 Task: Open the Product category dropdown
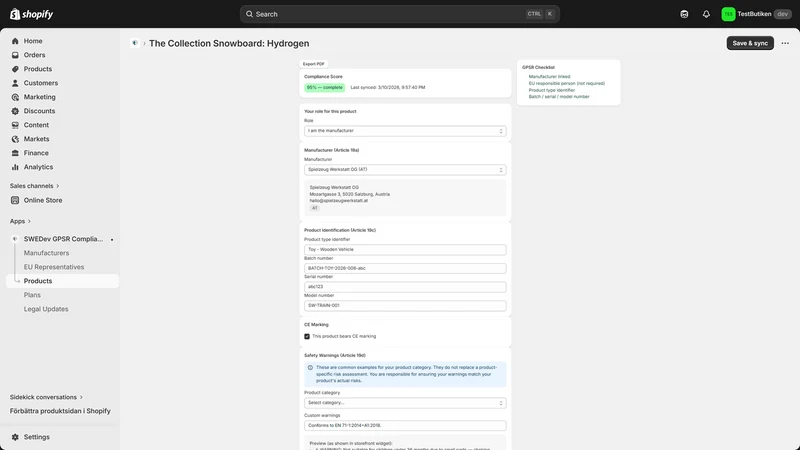[x=405, y=403]
